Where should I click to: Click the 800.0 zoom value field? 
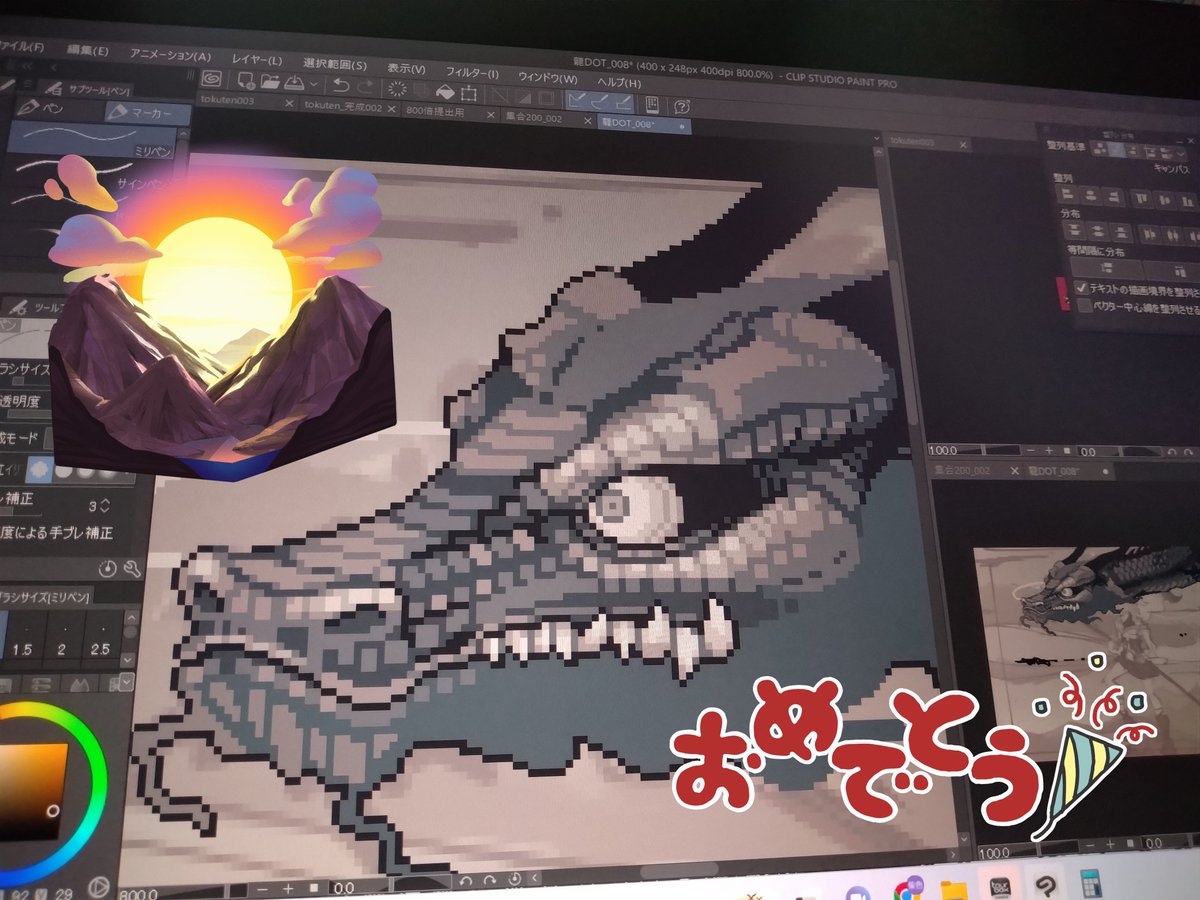(138, 894)
